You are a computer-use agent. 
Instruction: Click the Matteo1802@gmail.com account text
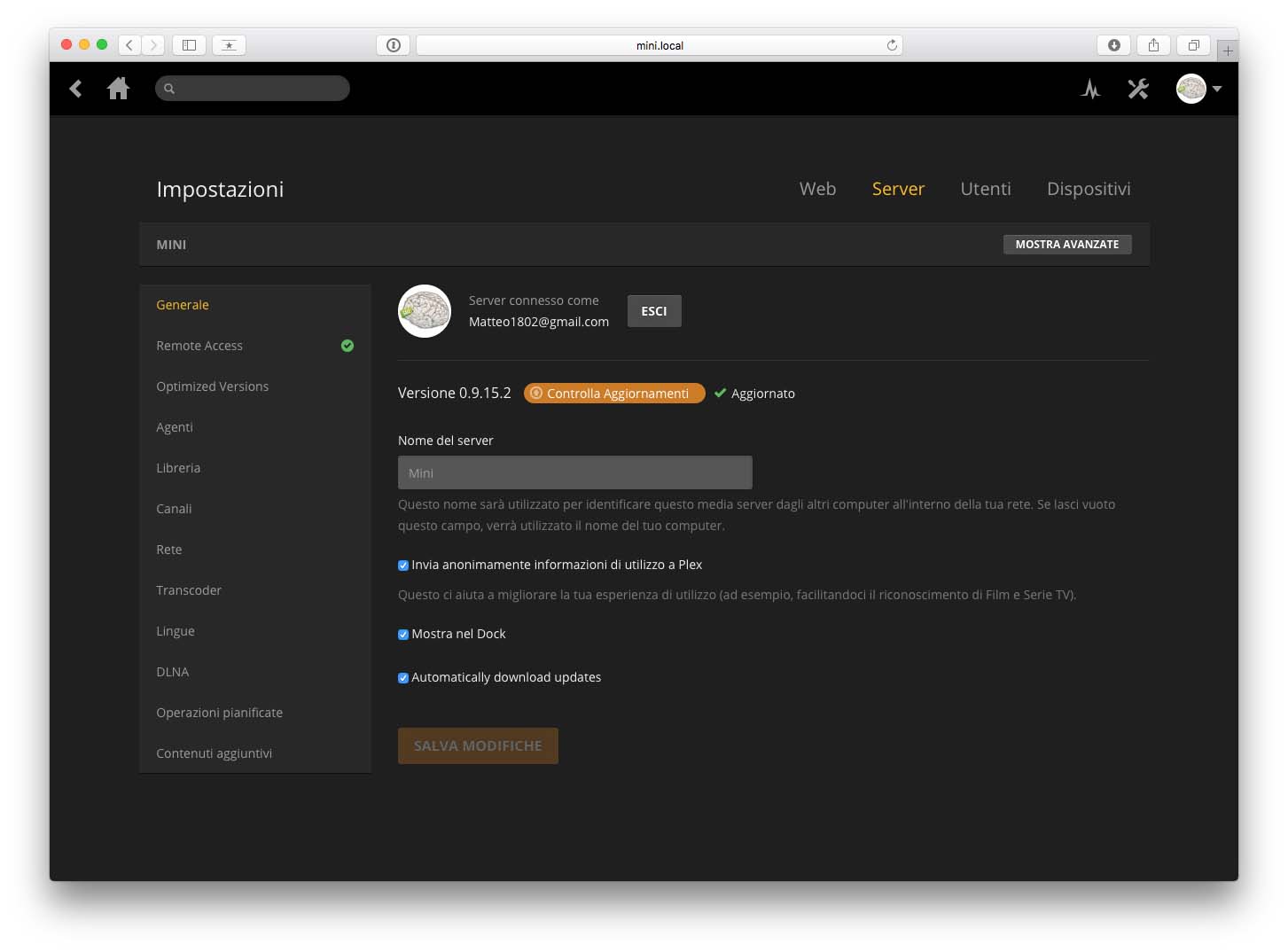[539, 322]
